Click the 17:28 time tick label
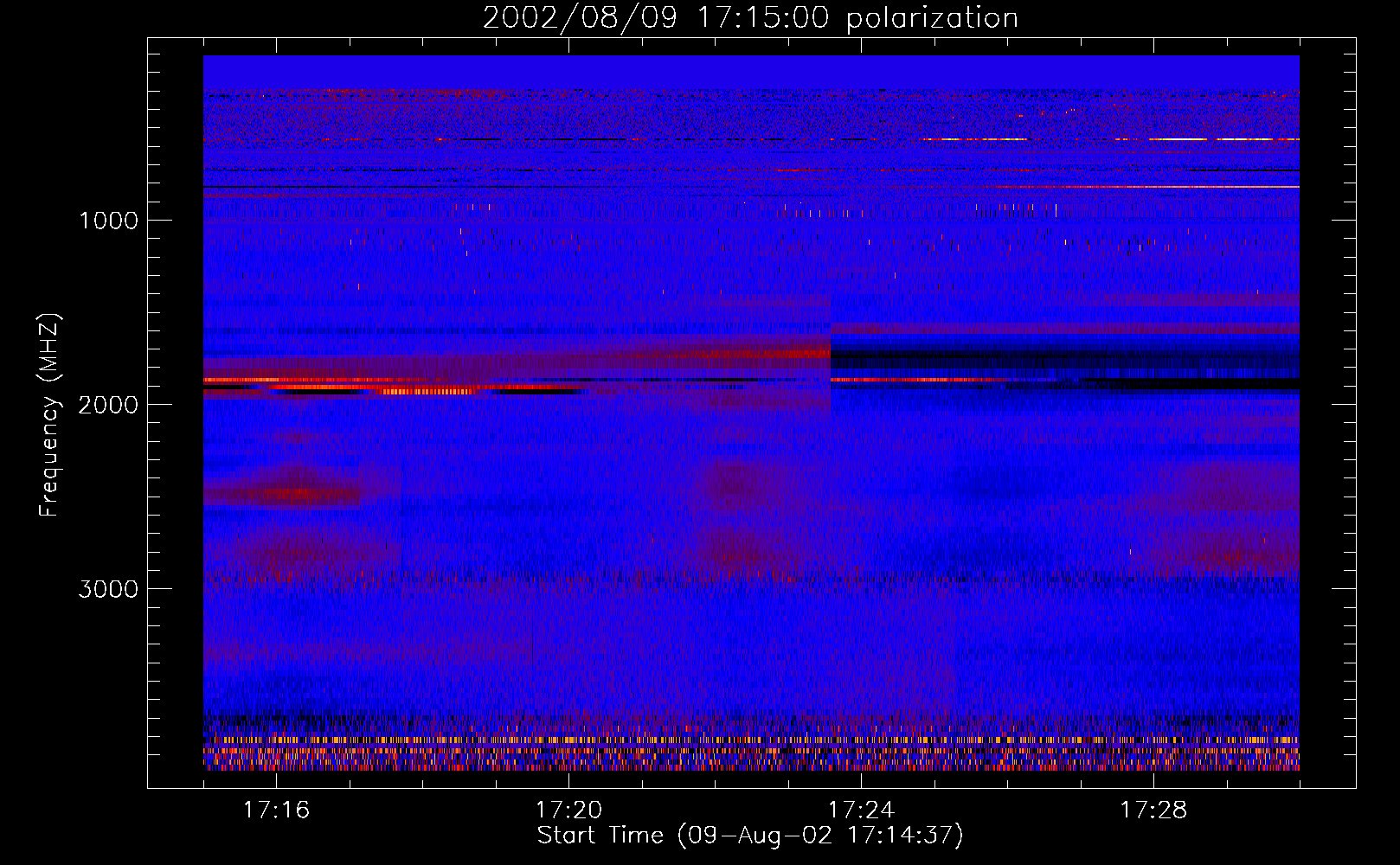 [1153, 810]
